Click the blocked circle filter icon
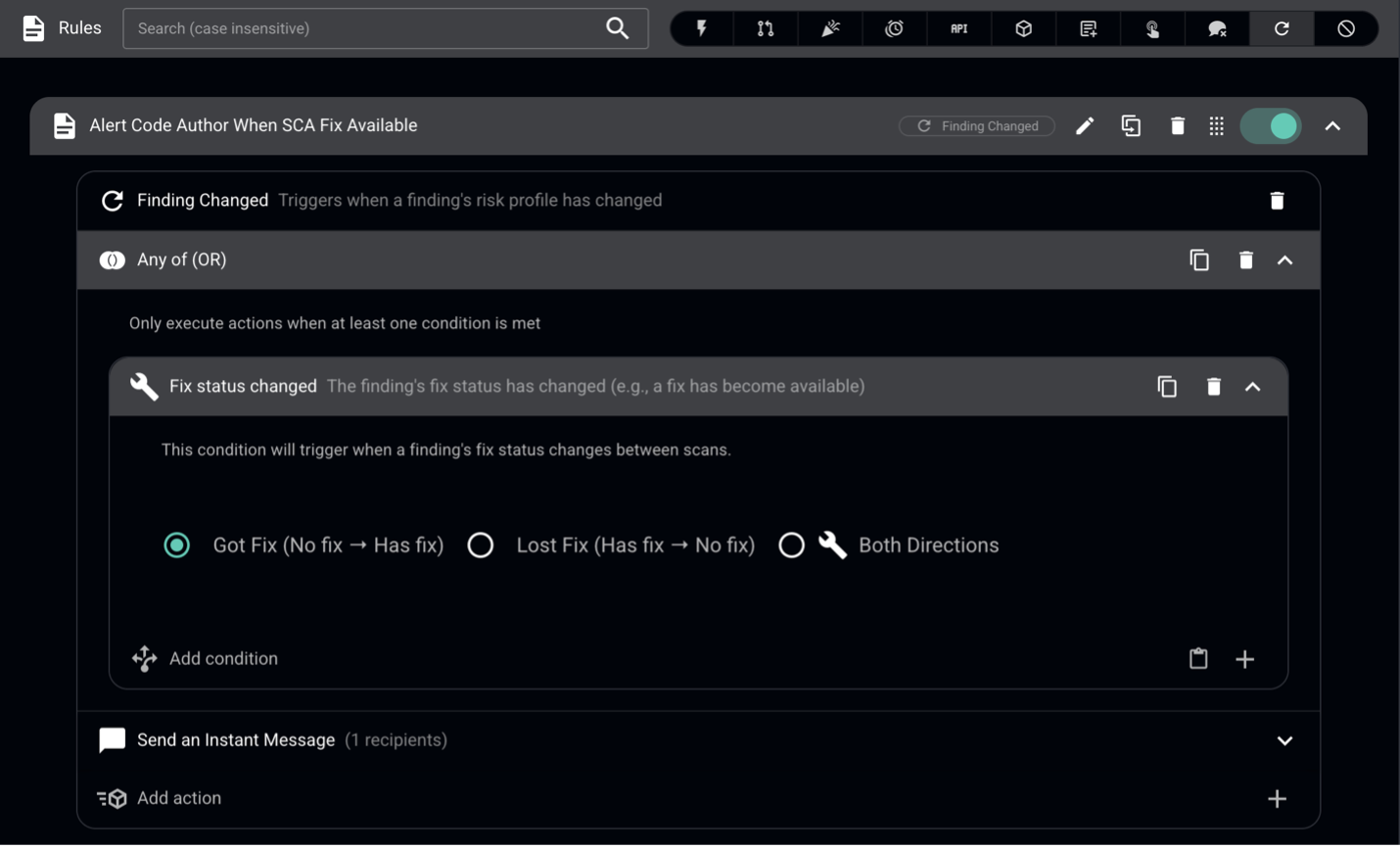 click(1346, 28)
